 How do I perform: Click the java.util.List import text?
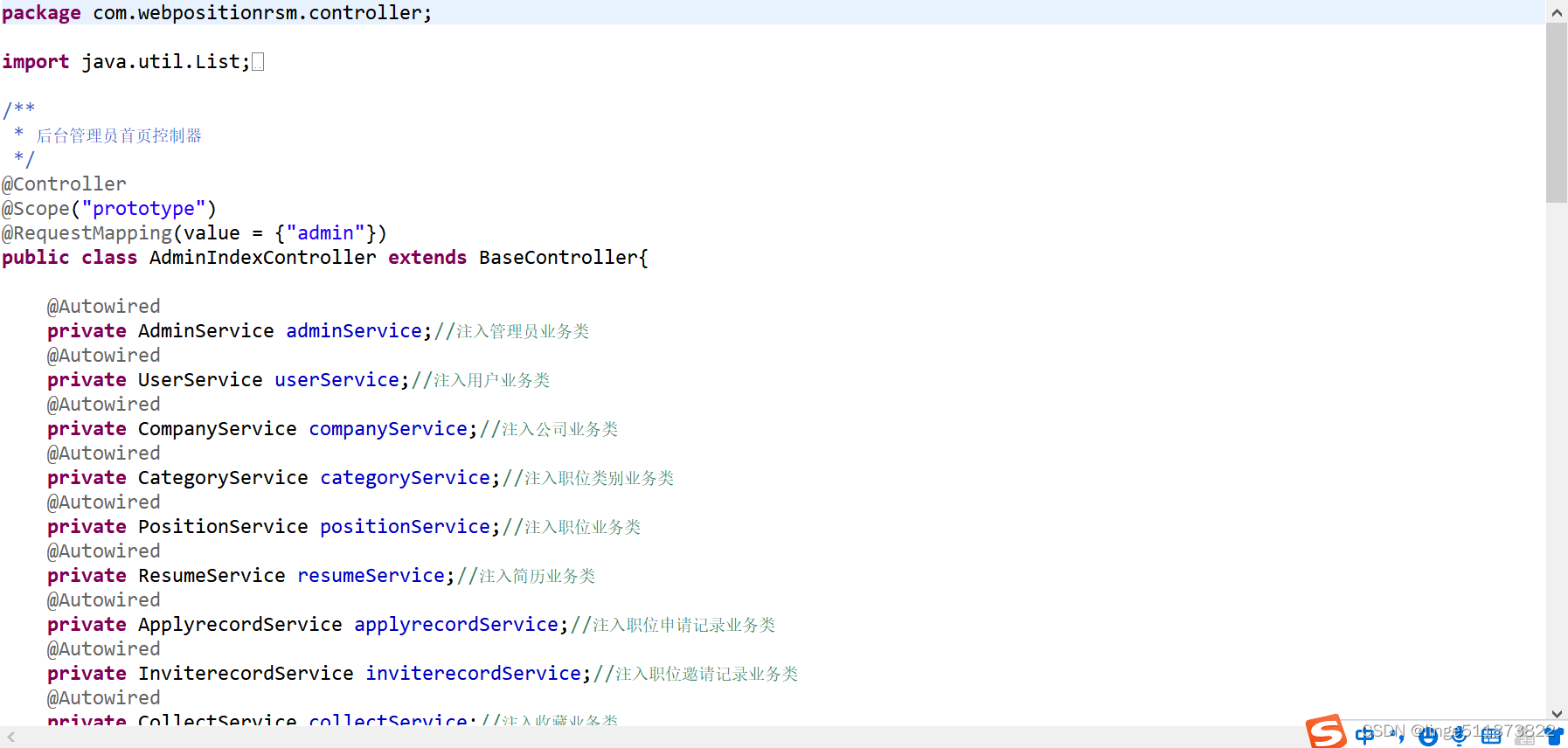(166, 62)
